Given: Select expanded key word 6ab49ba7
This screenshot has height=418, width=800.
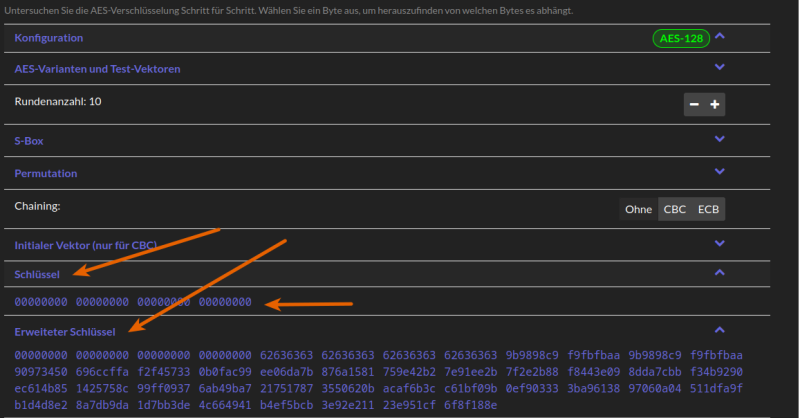Looking at the screenshot, I should tap(225, 389).
